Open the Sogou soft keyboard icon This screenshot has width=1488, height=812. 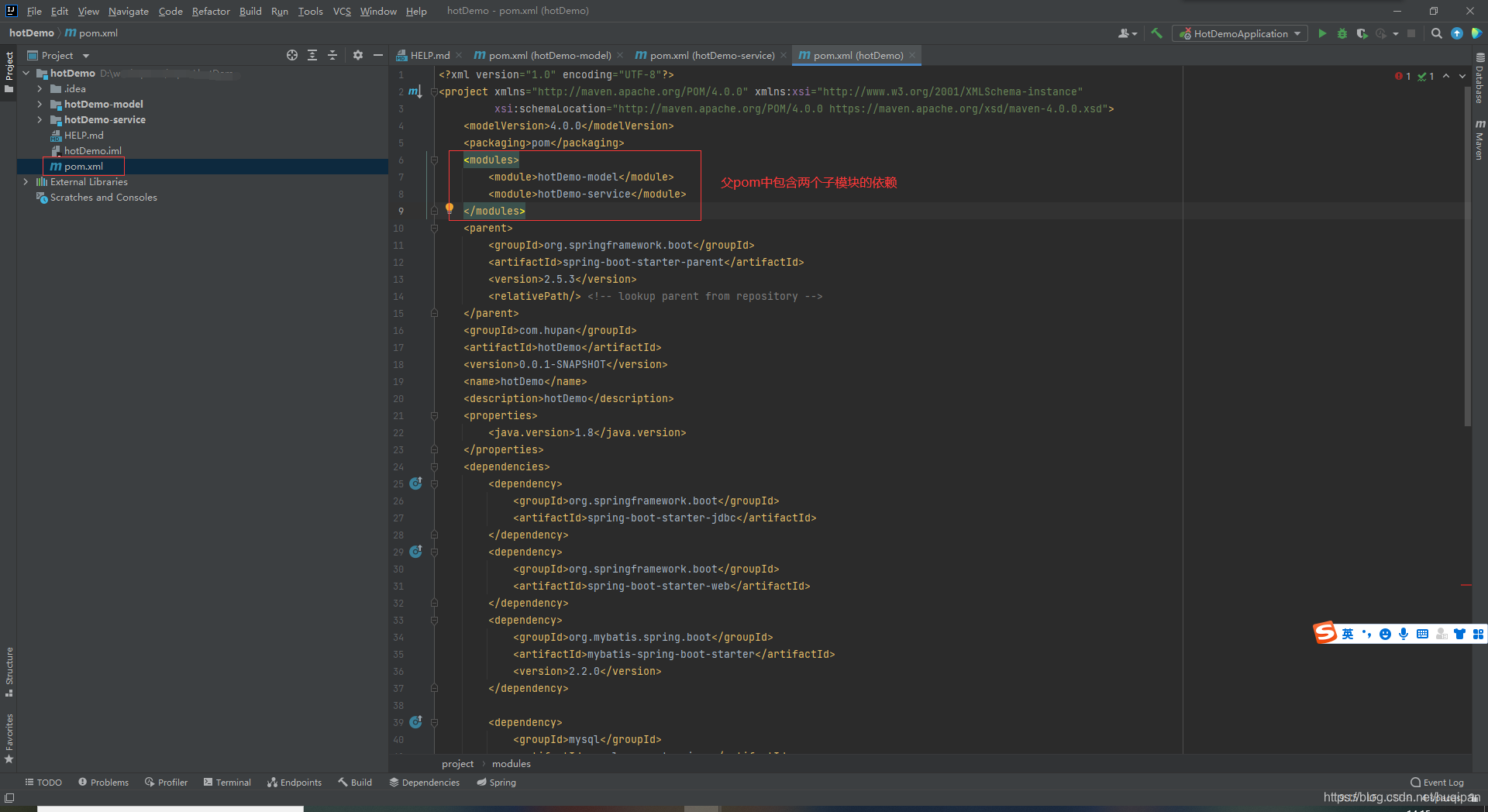(1422, 634)
